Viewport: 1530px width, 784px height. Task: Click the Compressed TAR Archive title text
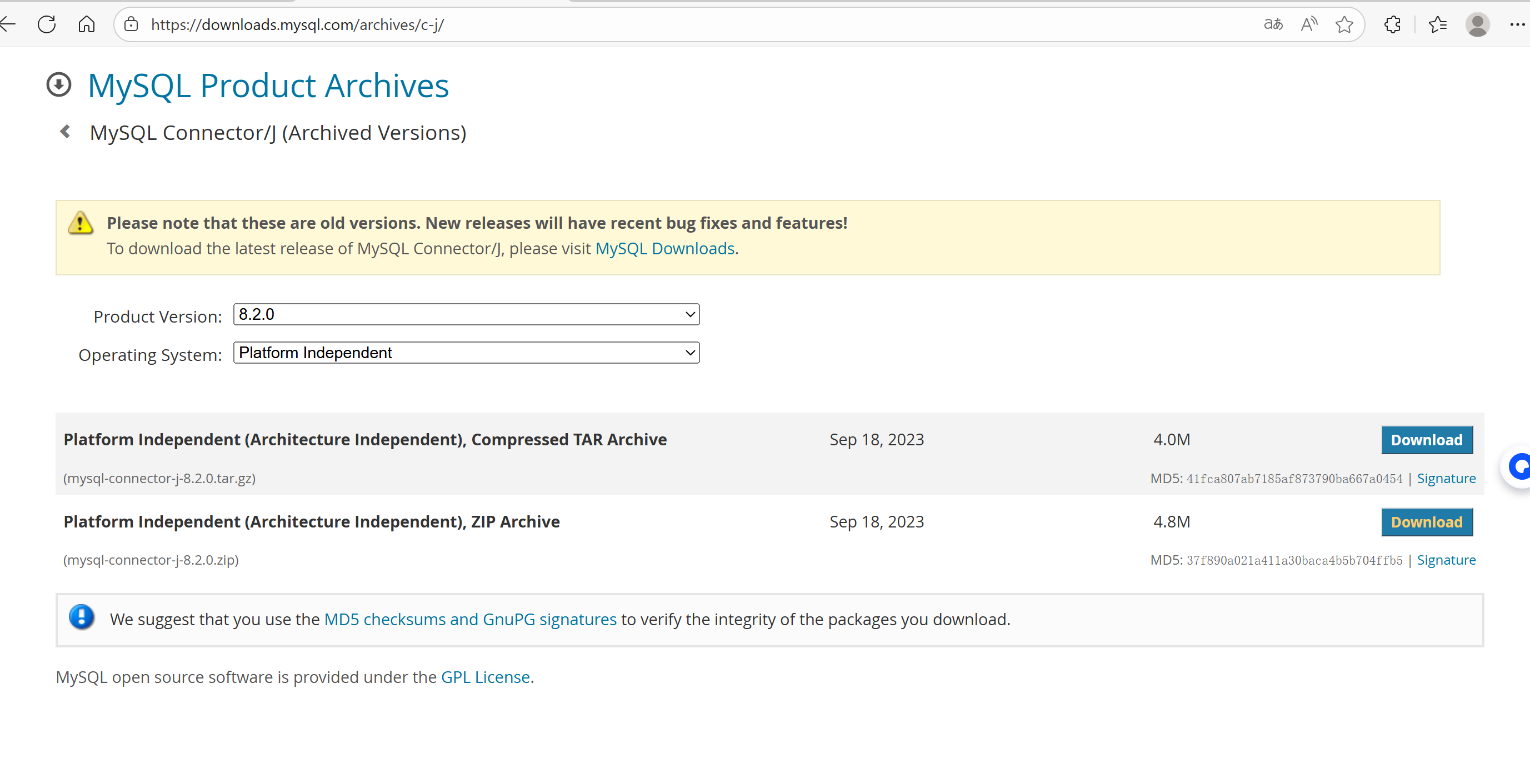tap(365, 440)
